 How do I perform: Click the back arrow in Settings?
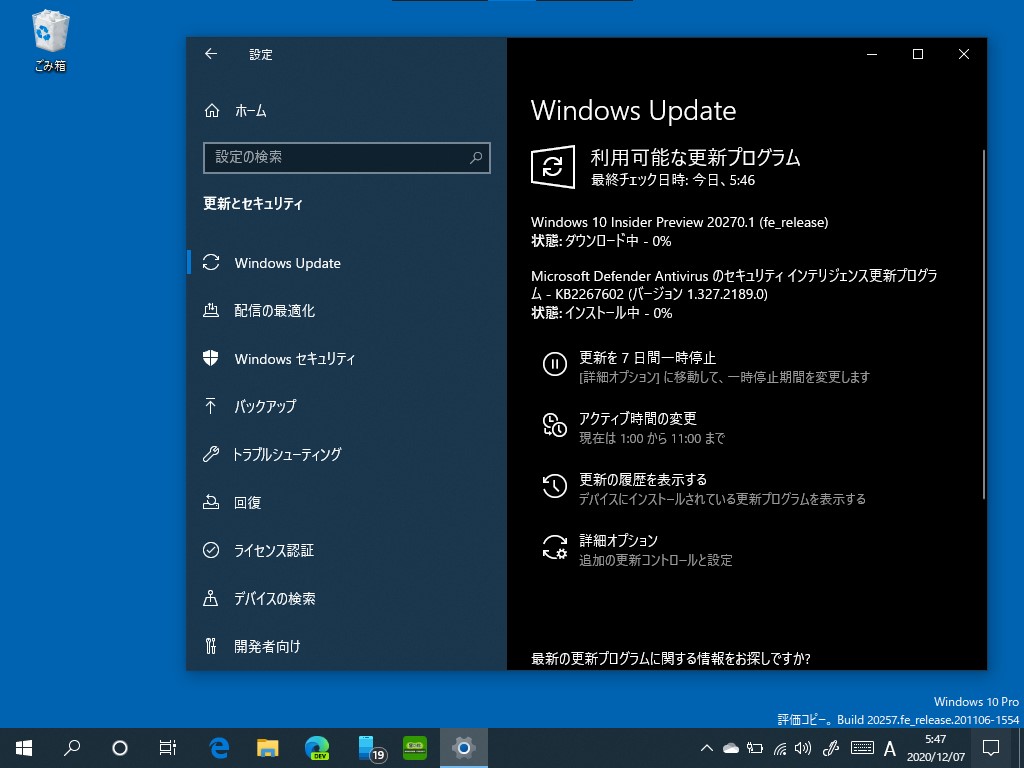click(211, 54)
